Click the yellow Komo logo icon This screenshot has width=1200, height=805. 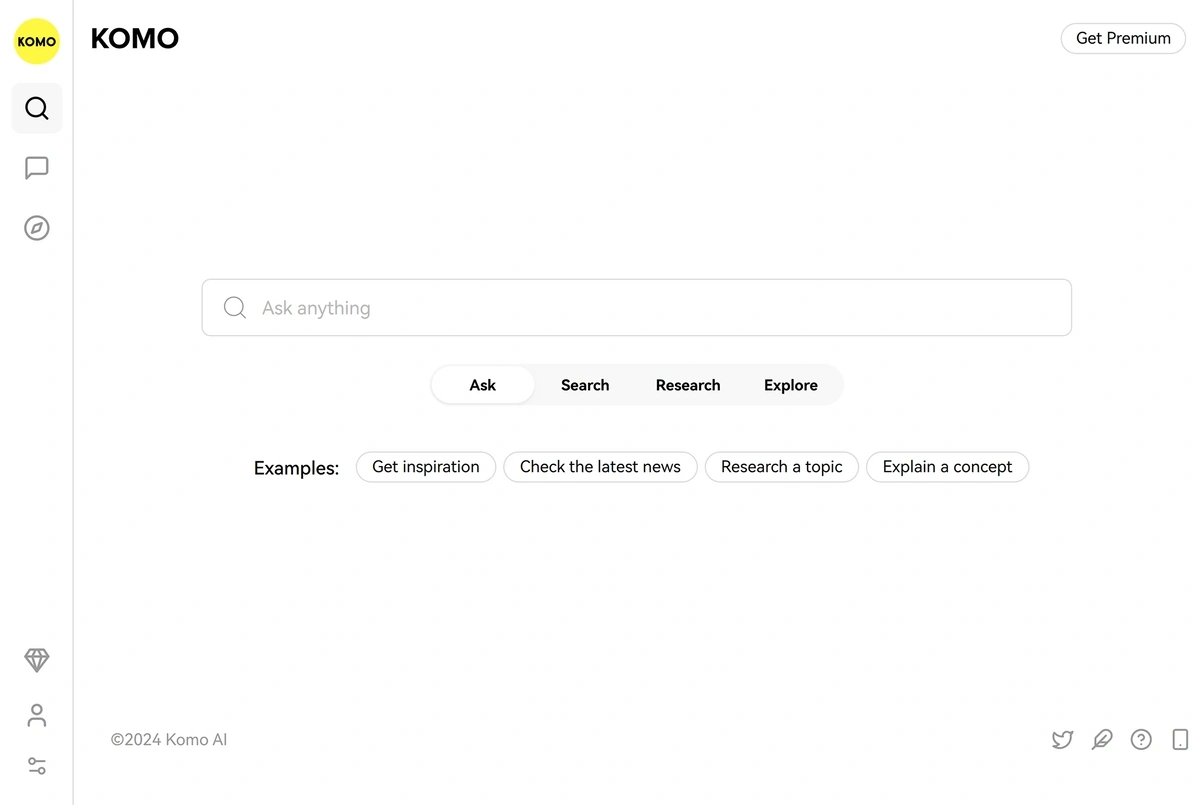(36, 41)
